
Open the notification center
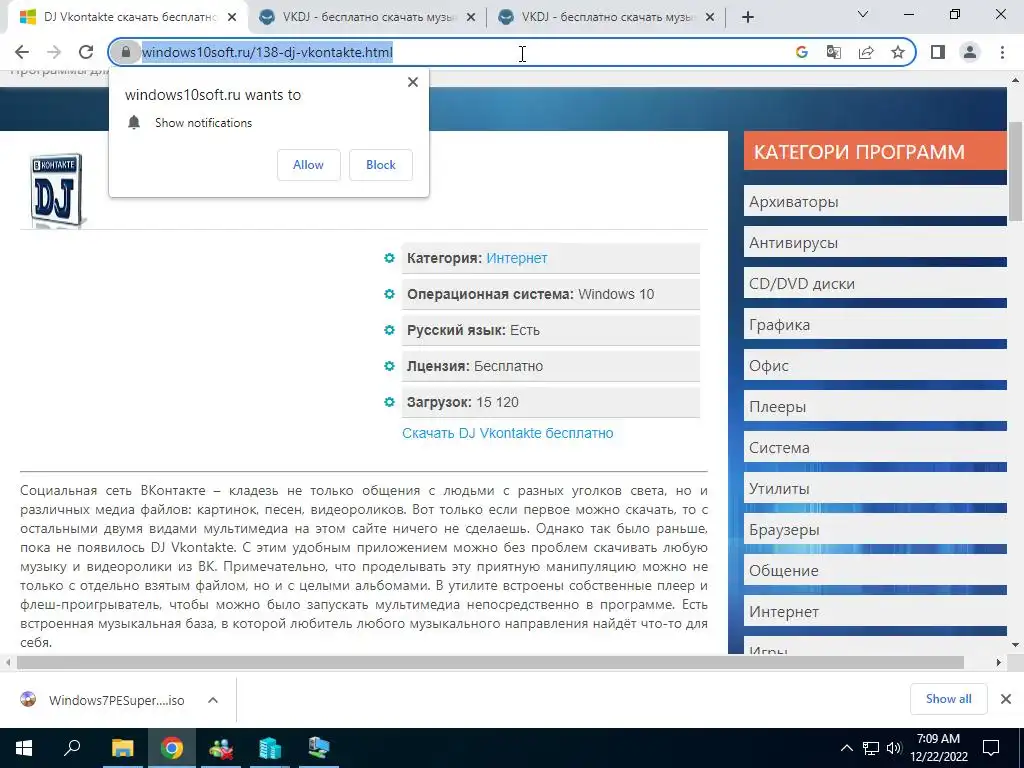click(x=991, y=748)
